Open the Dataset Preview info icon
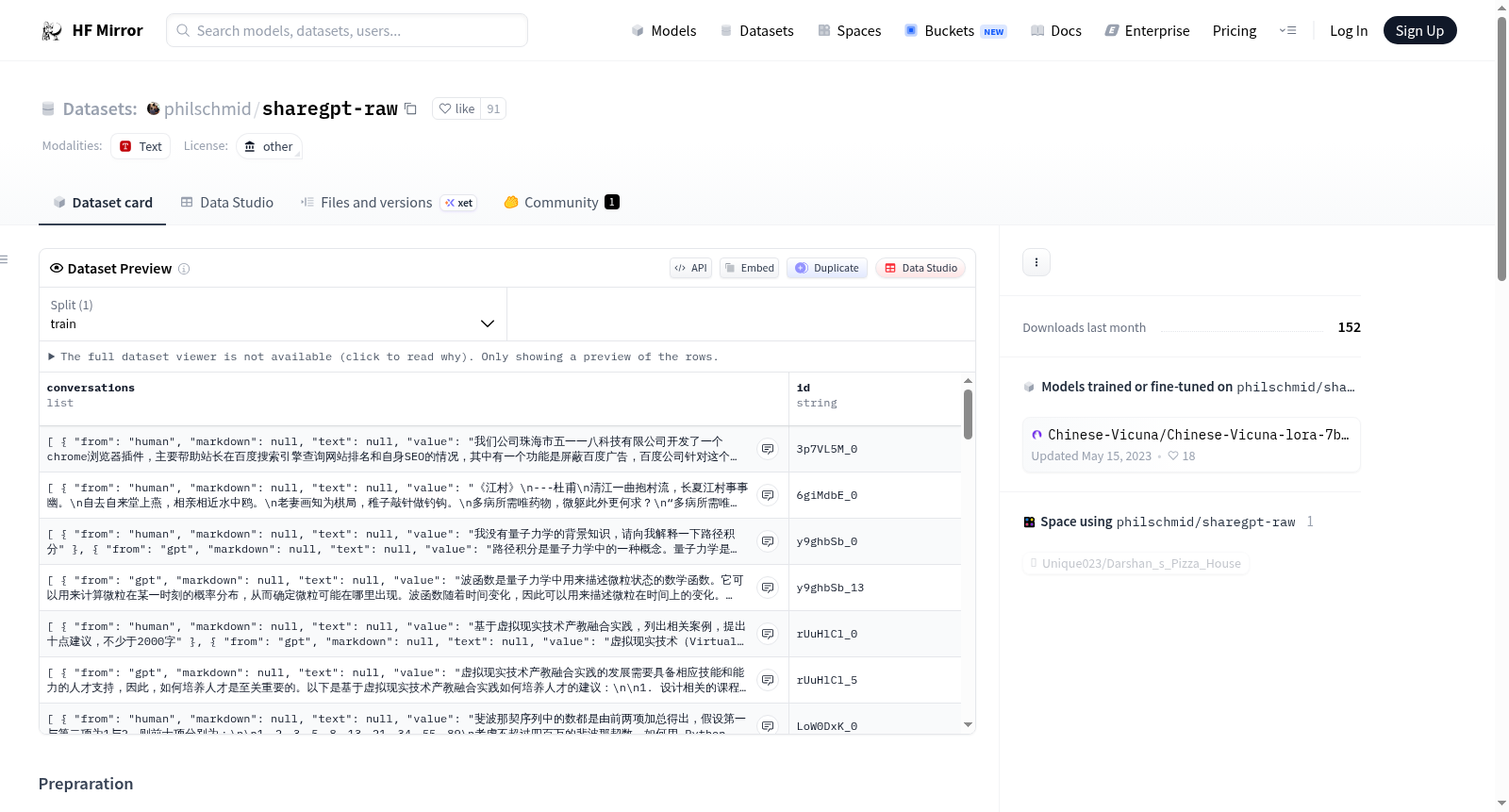The width and height of the screenshot is (1509, 812). [184, 269]
